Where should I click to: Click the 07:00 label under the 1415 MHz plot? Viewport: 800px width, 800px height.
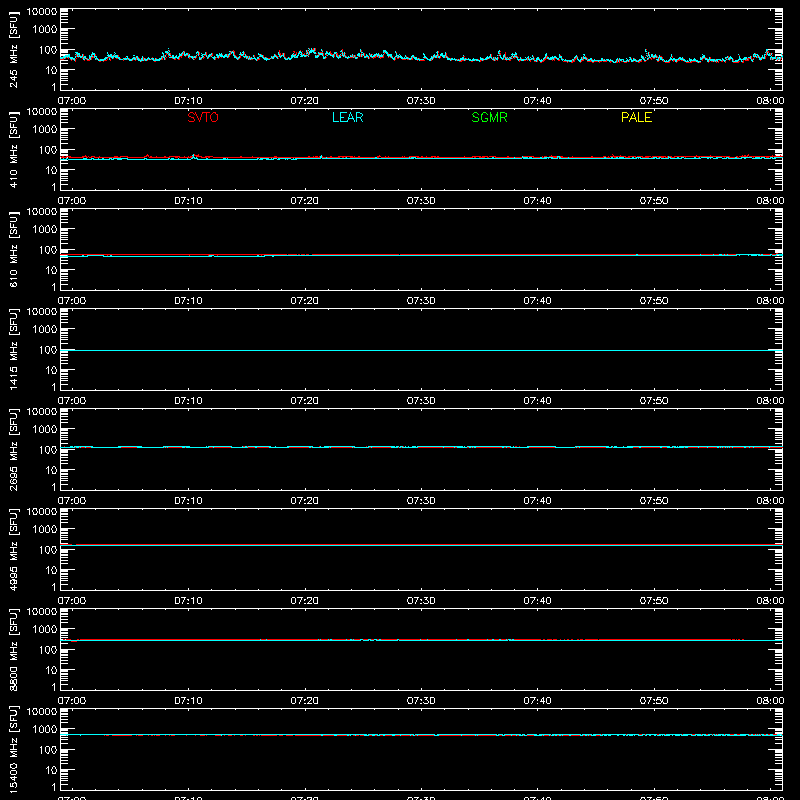(x=72, y=401)
